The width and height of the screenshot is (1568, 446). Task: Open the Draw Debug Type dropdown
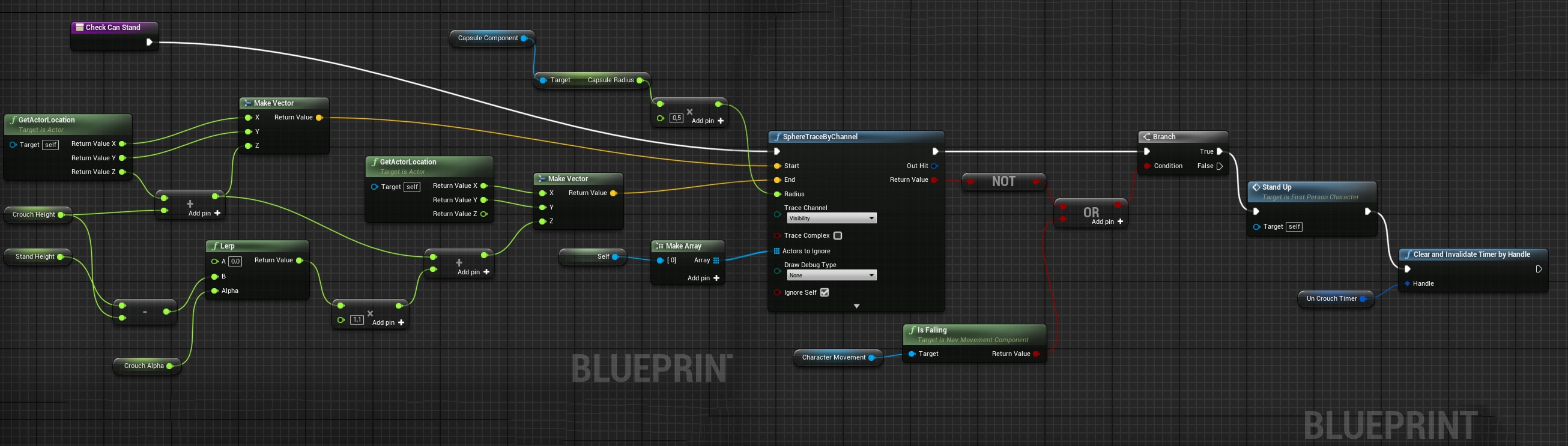(x=832, y=276)
